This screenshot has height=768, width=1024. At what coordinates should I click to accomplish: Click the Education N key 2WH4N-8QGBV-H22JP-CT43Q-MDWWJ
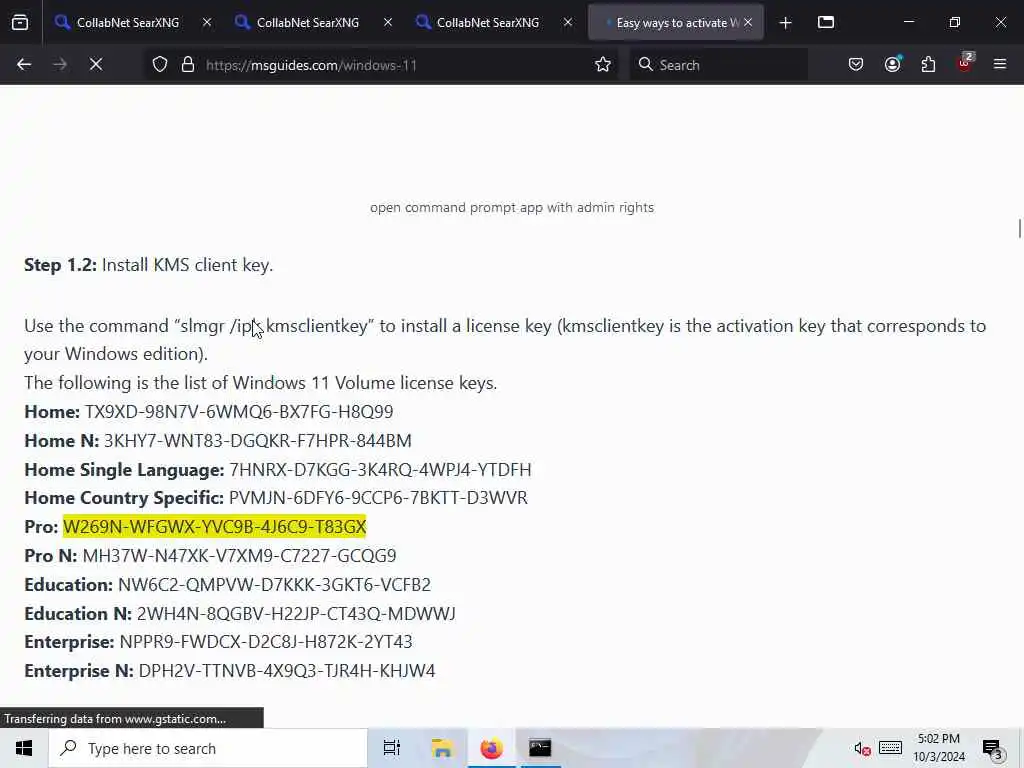[296, 613]
